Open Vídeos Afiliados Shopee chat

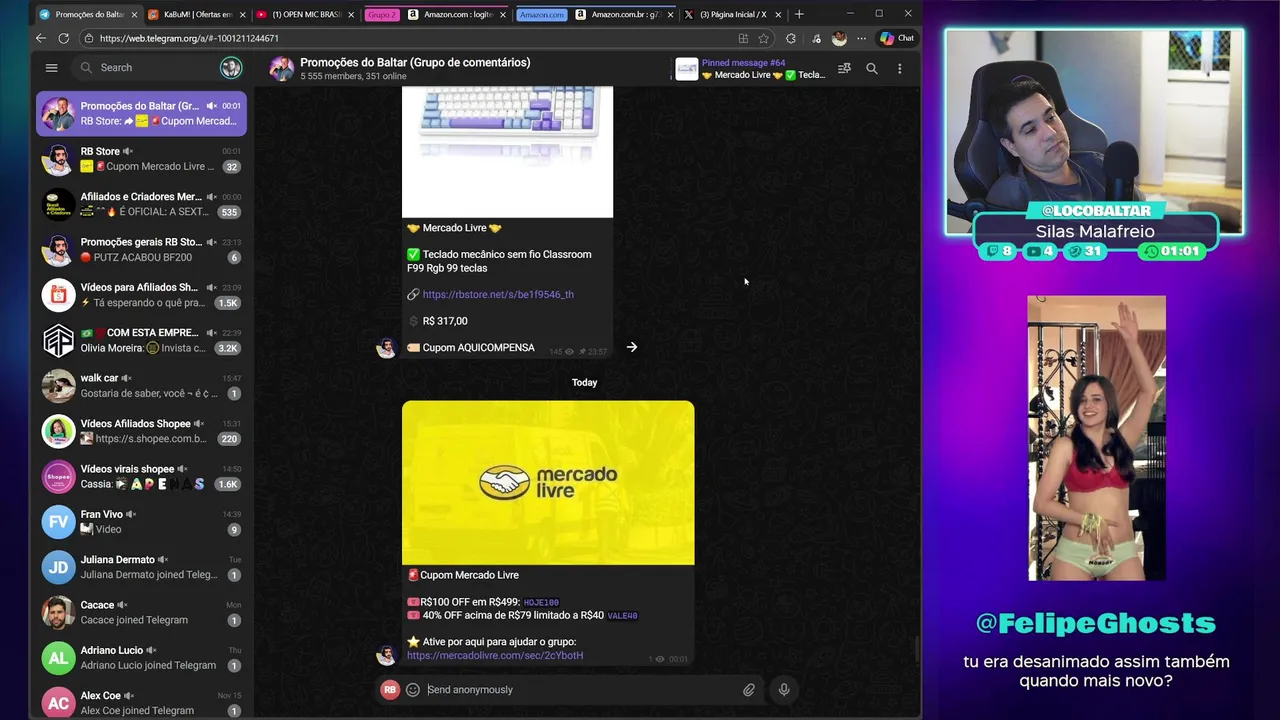[x=141, y=431]
